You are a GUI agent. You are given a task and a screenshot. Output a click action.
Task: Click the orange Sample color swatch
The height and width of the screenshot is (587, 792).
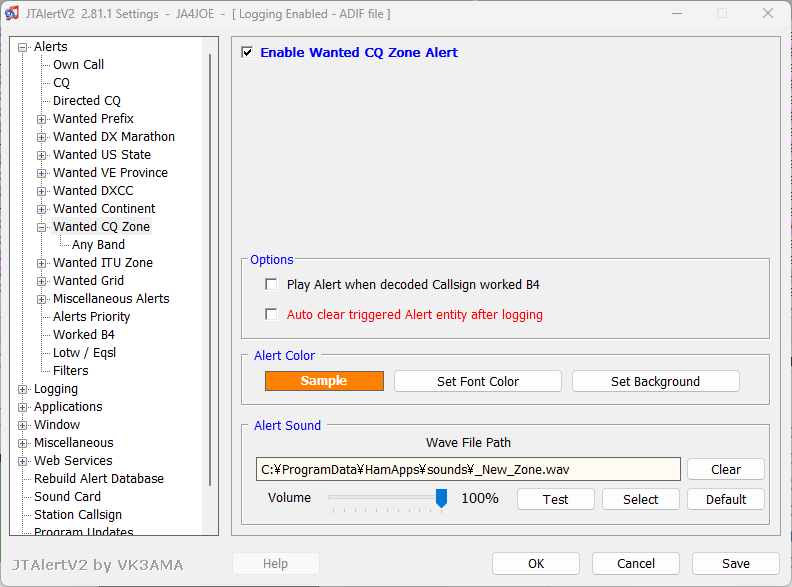point(324,381)
